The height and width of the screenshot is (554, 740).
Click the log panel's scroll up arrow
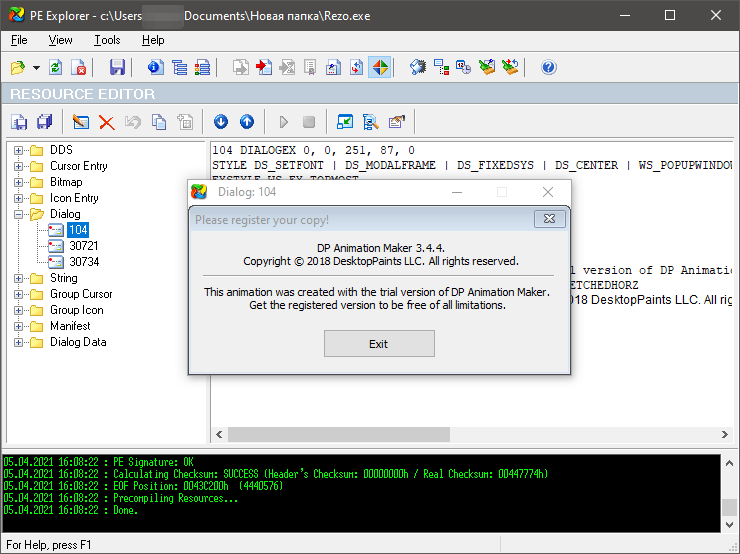point(729,463)
